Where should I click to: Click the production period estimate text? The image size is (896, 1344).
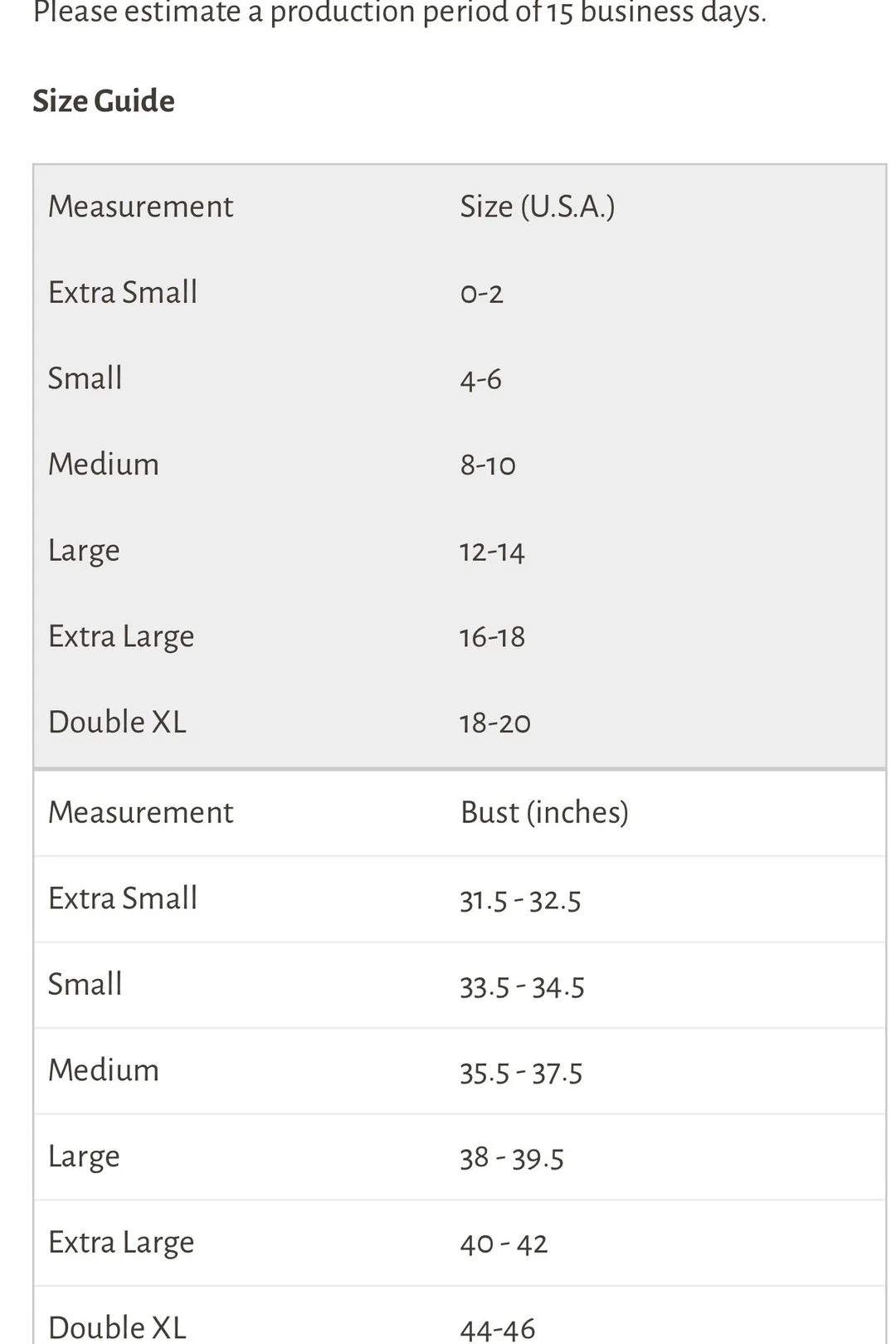coord(399,13)
